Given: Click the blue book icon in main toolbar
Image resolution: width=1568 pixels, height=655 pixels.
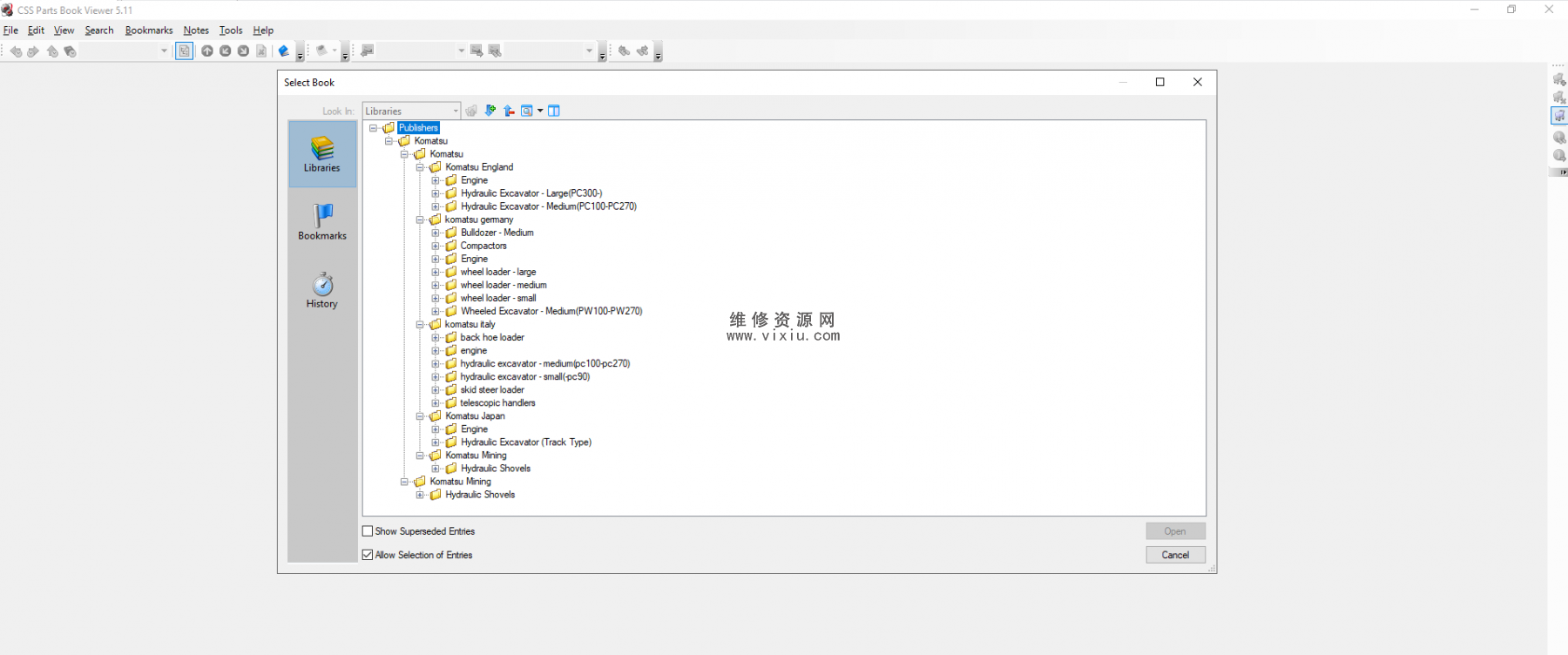Looking at the screenshot, I should 283,51.
